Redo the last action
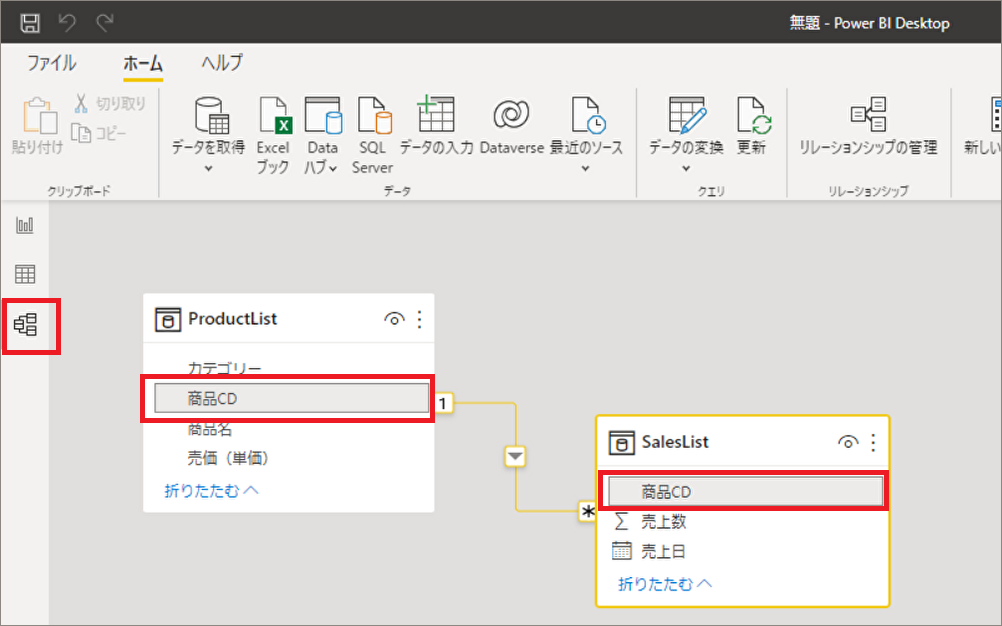Screen dimensions: 1002x626 [x=104, y=23]
